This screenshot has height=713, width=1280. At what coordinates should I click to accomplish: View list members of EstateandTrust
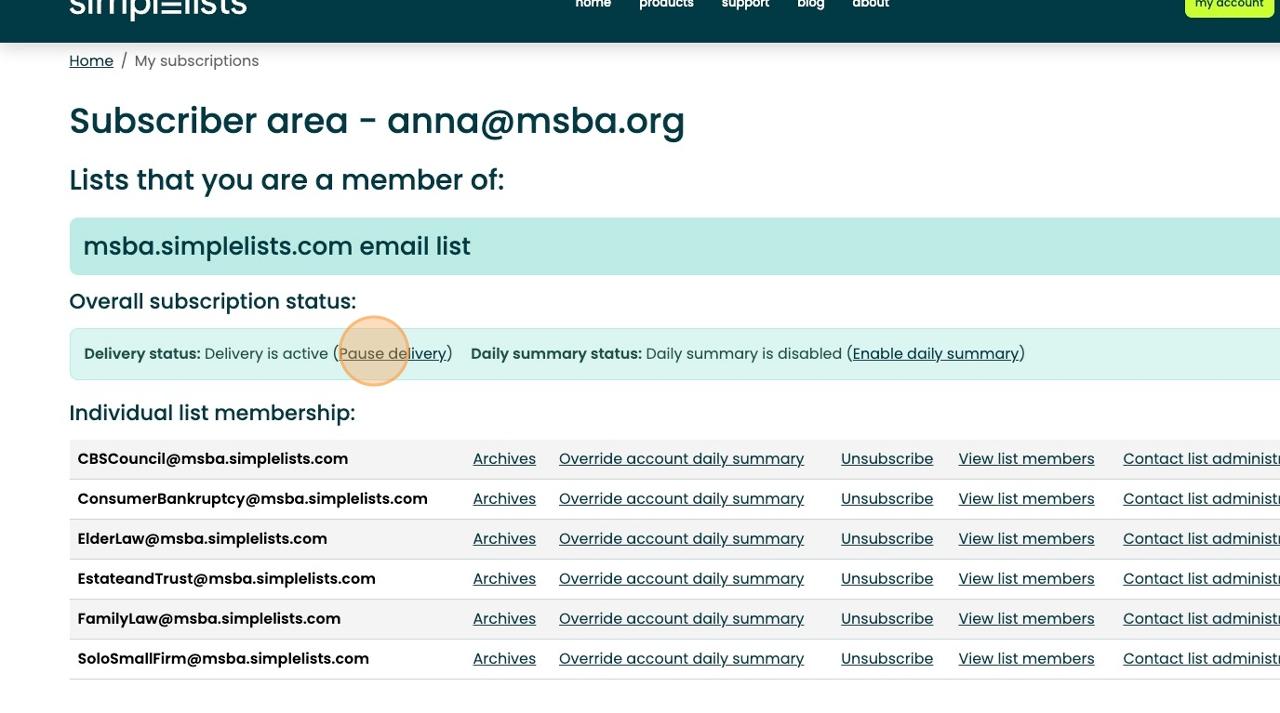(x=1026, y=579)
